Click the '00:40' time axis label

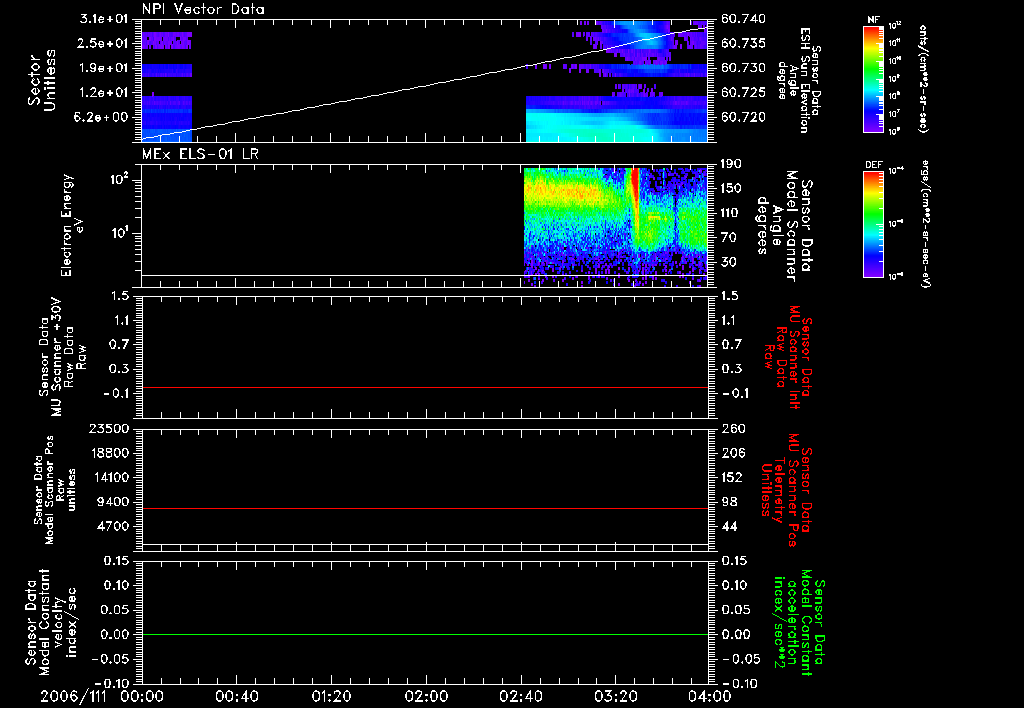236,696
